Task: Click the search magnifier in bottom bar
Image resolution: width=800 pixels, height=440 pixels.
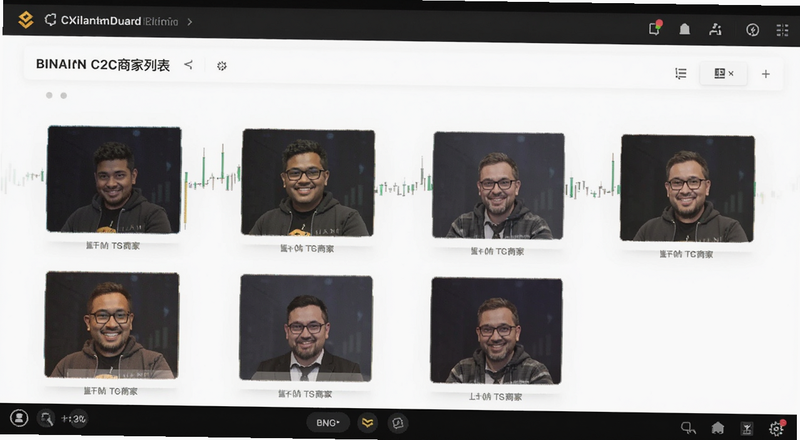Action: point(46,419)
